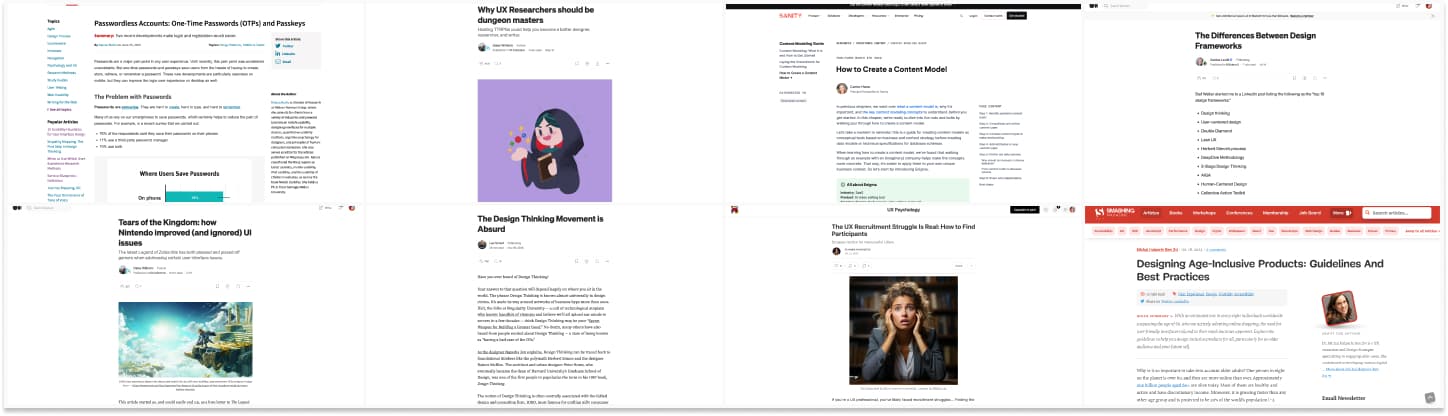The image size is (1448, 416).
Task: Expand the More menu in Smashing navbar
Action: click(x=1341, y=213)
